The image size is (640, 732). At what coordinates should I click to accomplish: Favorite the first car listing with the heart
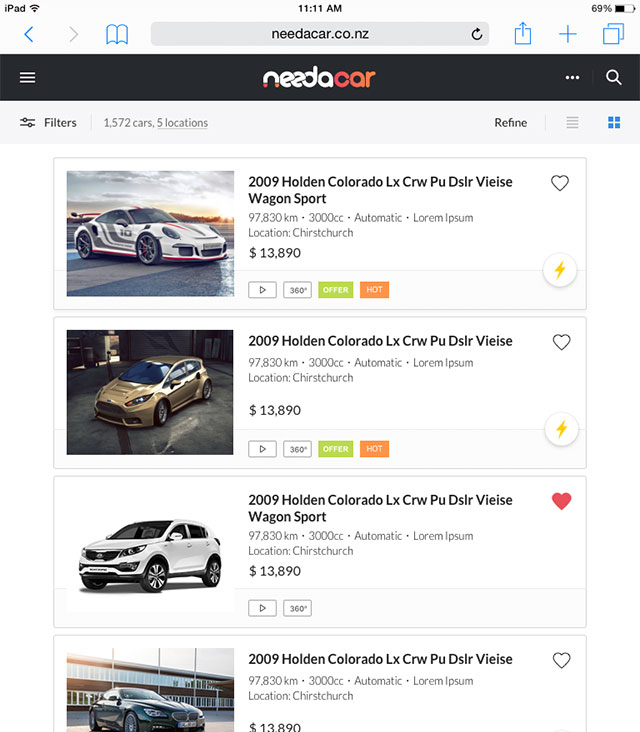tap(560, 183)
